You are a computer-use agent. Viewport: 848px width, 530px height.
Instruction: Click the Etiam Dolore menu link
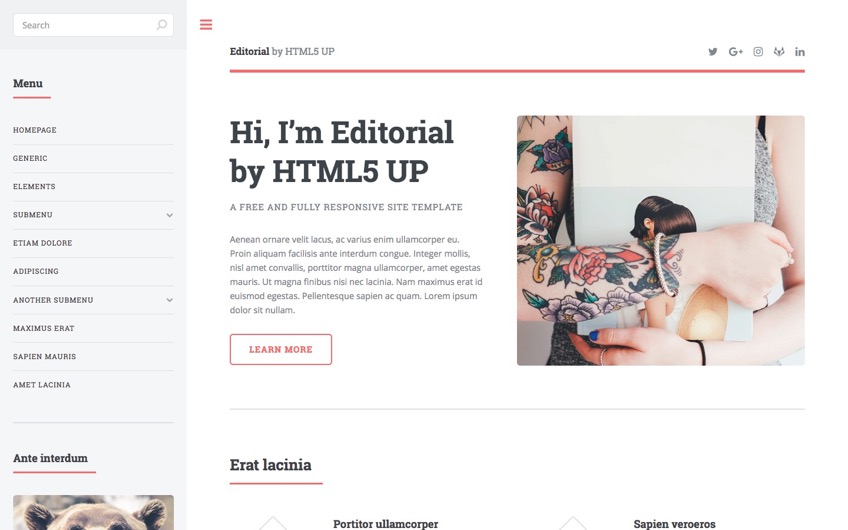click(43, 243)
